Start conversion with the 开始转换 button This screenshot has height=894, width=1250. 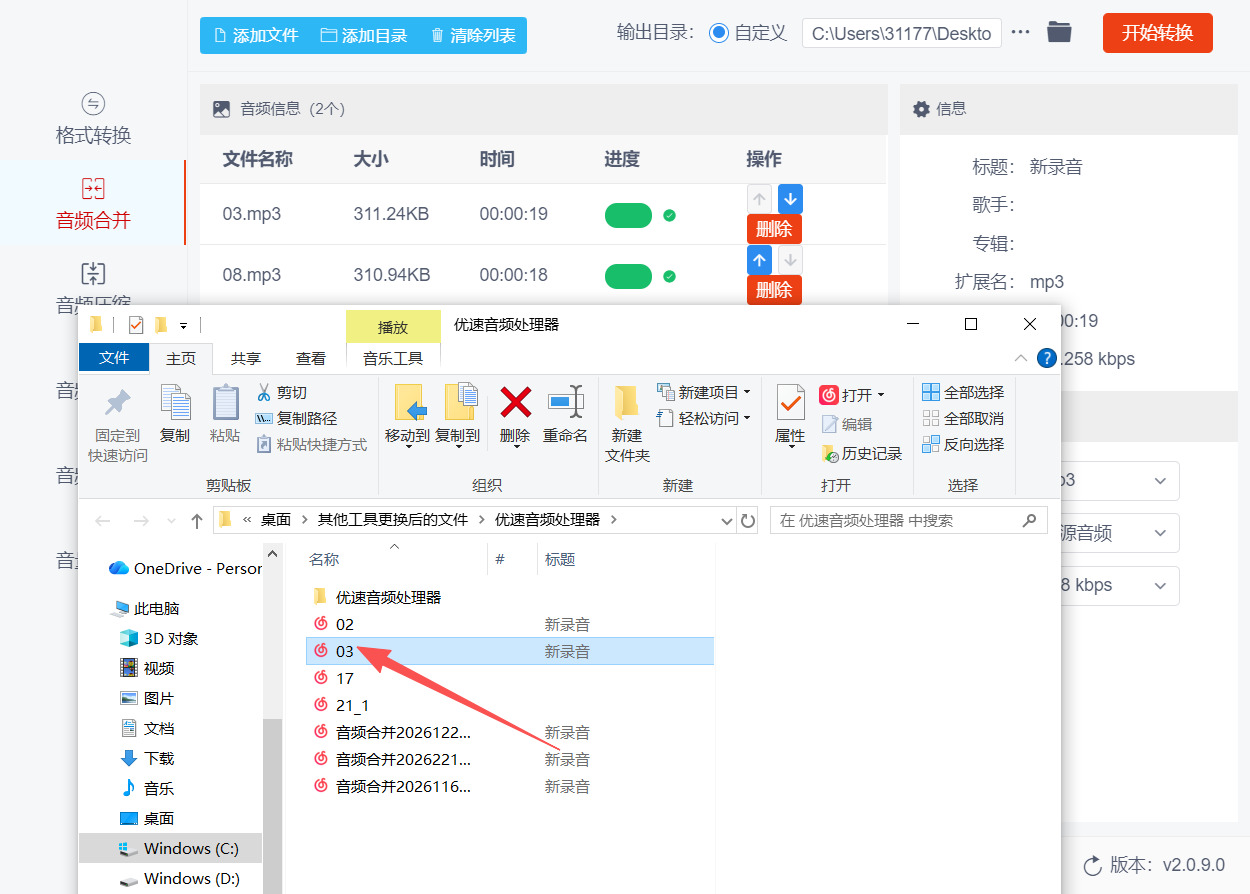[x=1157, y=33]
